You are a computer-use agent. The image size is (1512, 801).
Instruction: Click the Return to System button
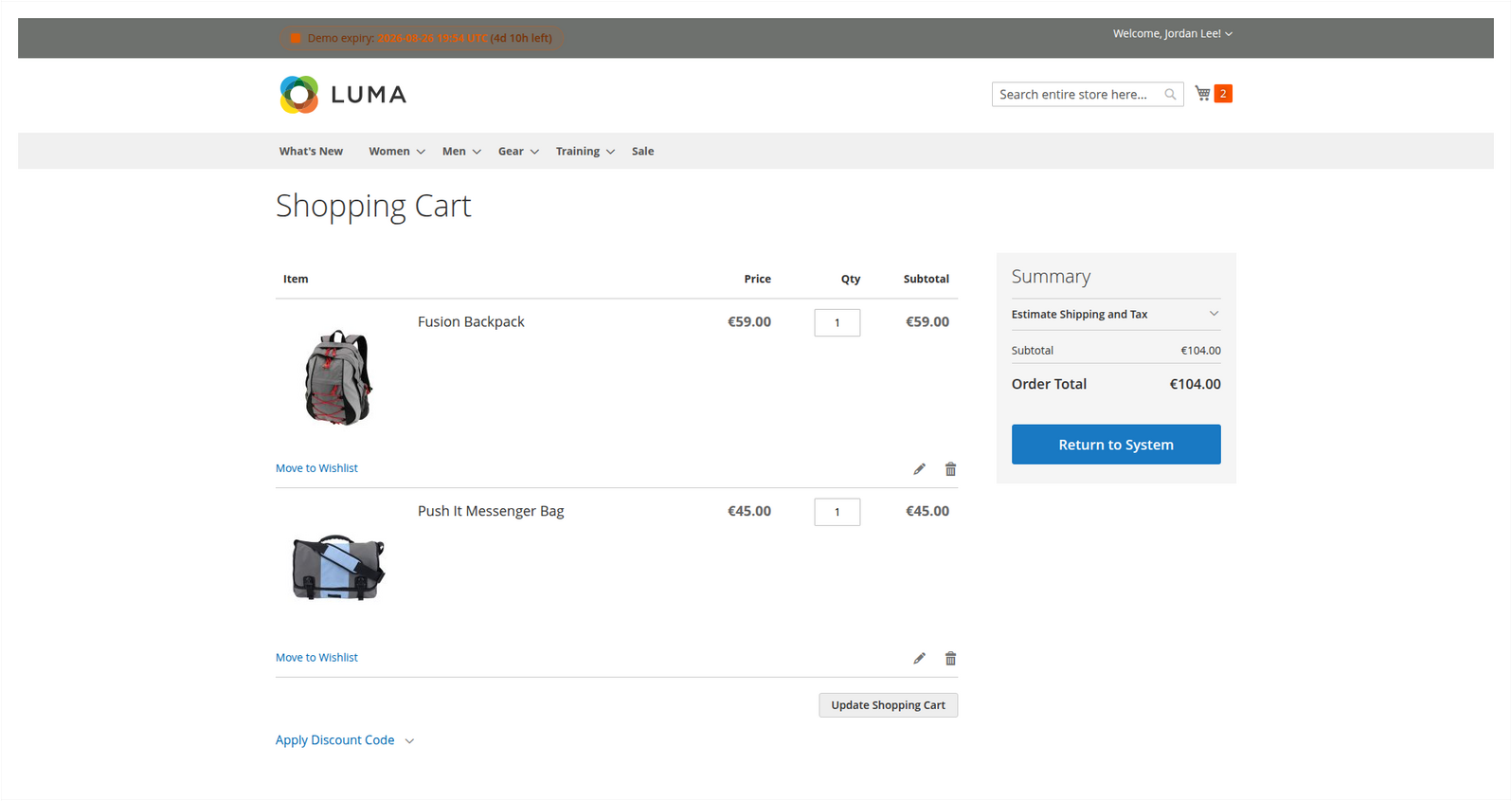click(1116, 445)
